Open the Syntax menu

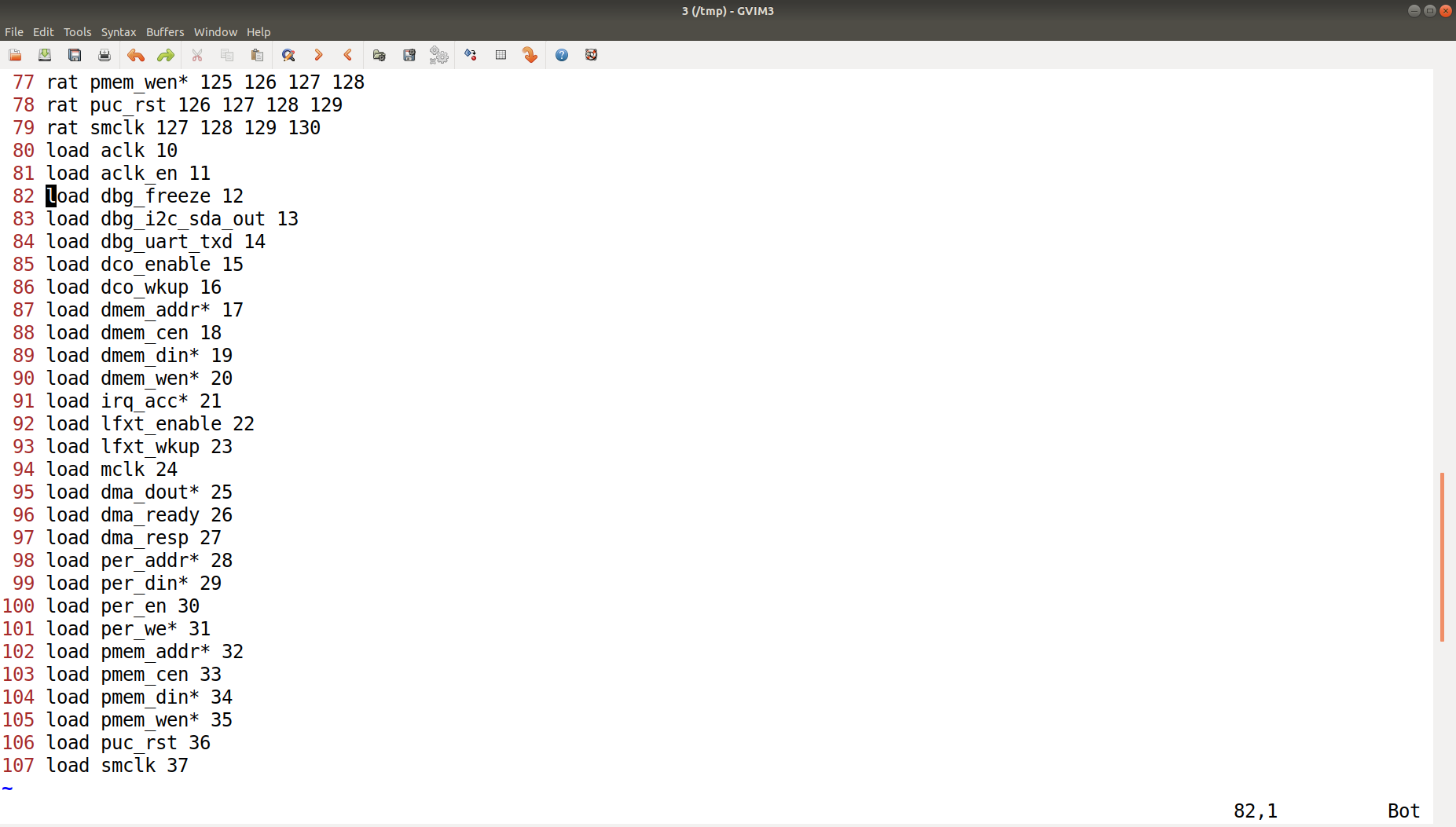click(118, 31)
